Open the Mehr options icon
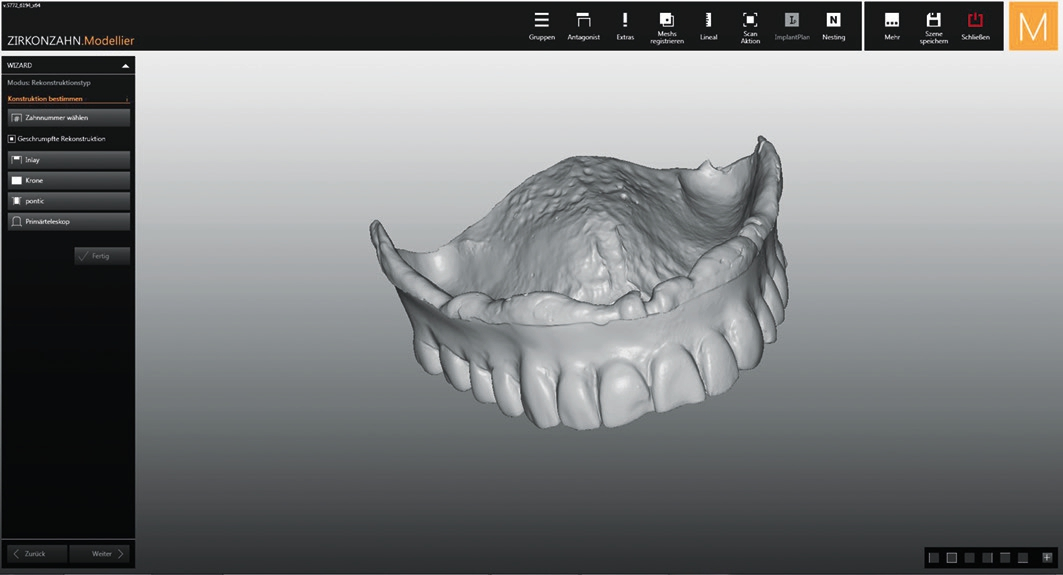 (x=892, y=20)
